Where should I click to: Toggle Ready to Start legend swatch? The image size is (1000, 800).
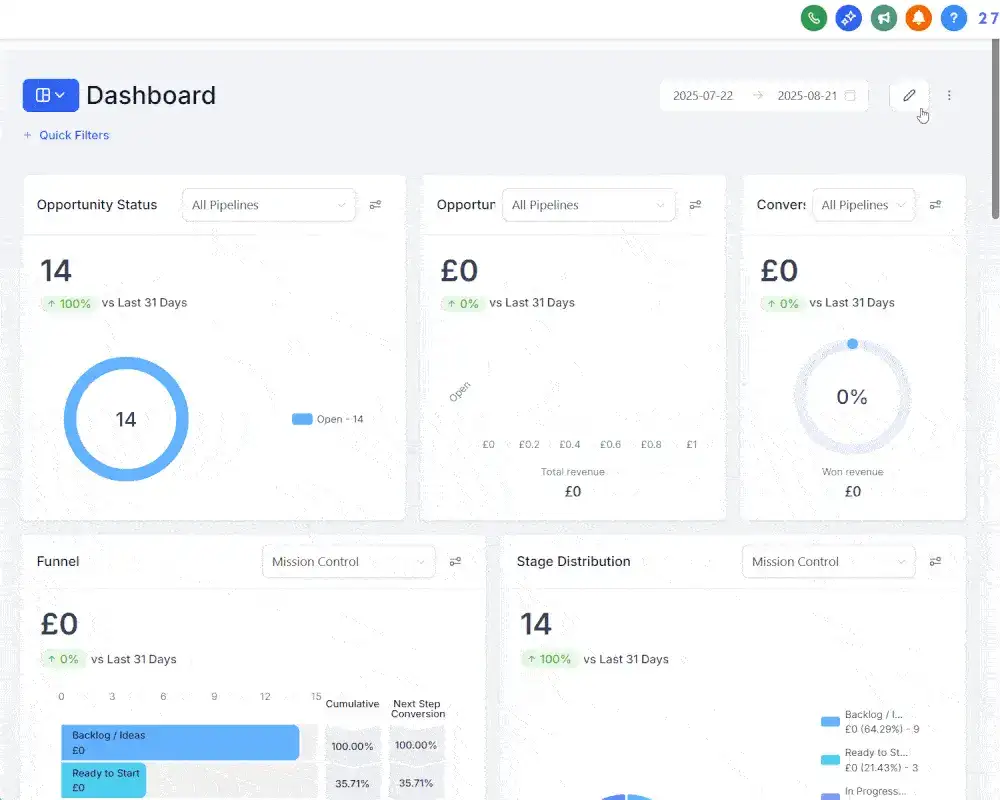(830, 760)
